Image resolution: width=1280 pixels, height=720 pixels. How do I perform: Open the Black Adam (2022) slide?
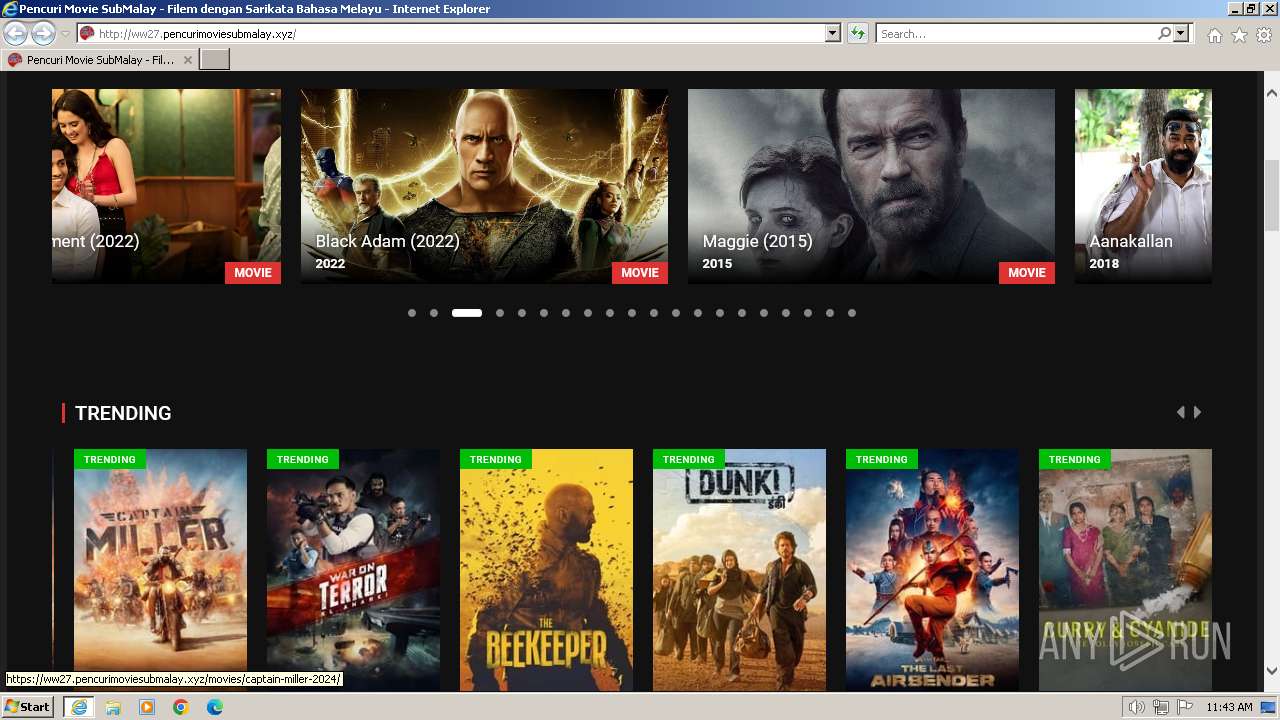484,186
